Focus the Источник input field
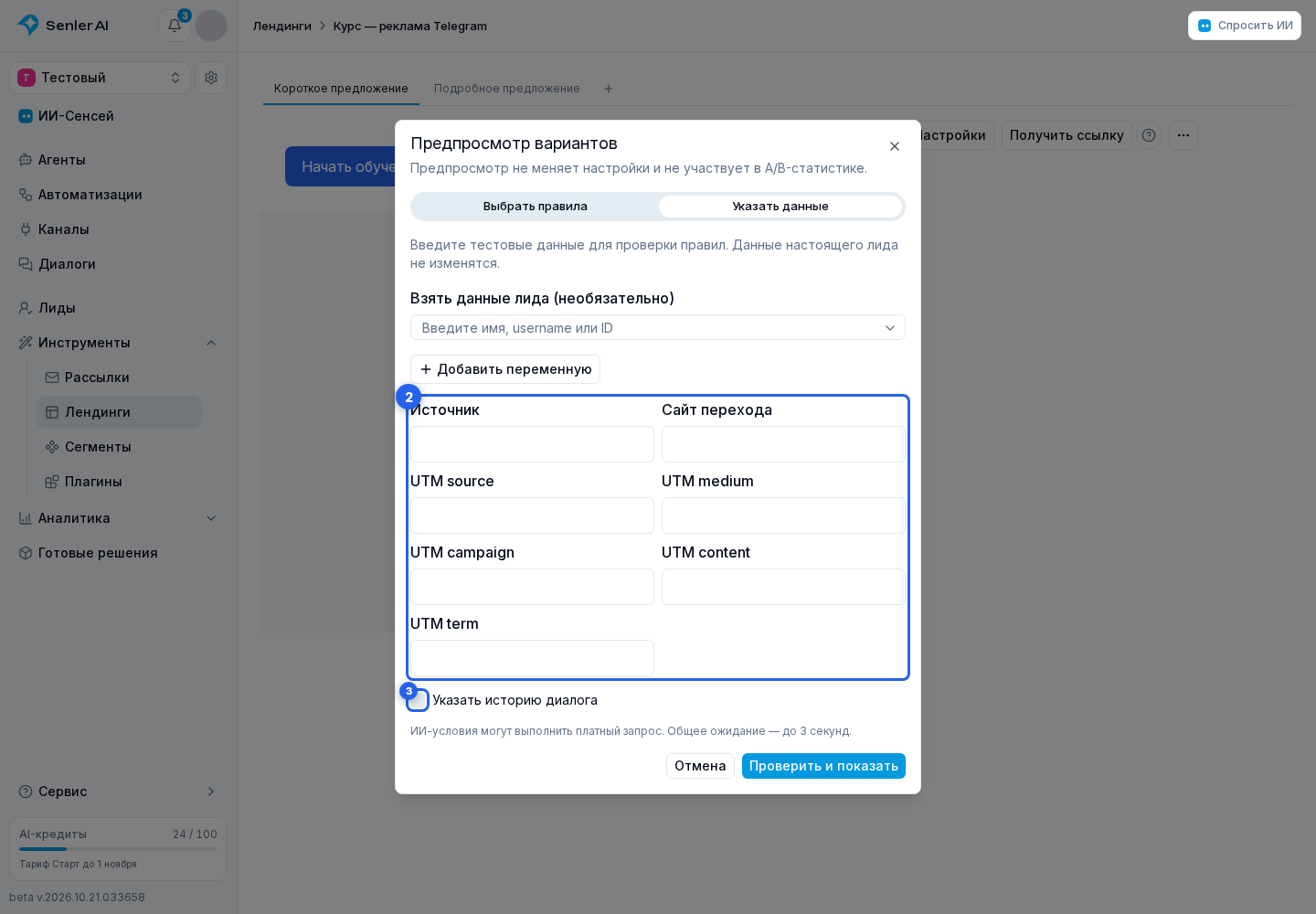1316x914 pixels. (532, 444)
